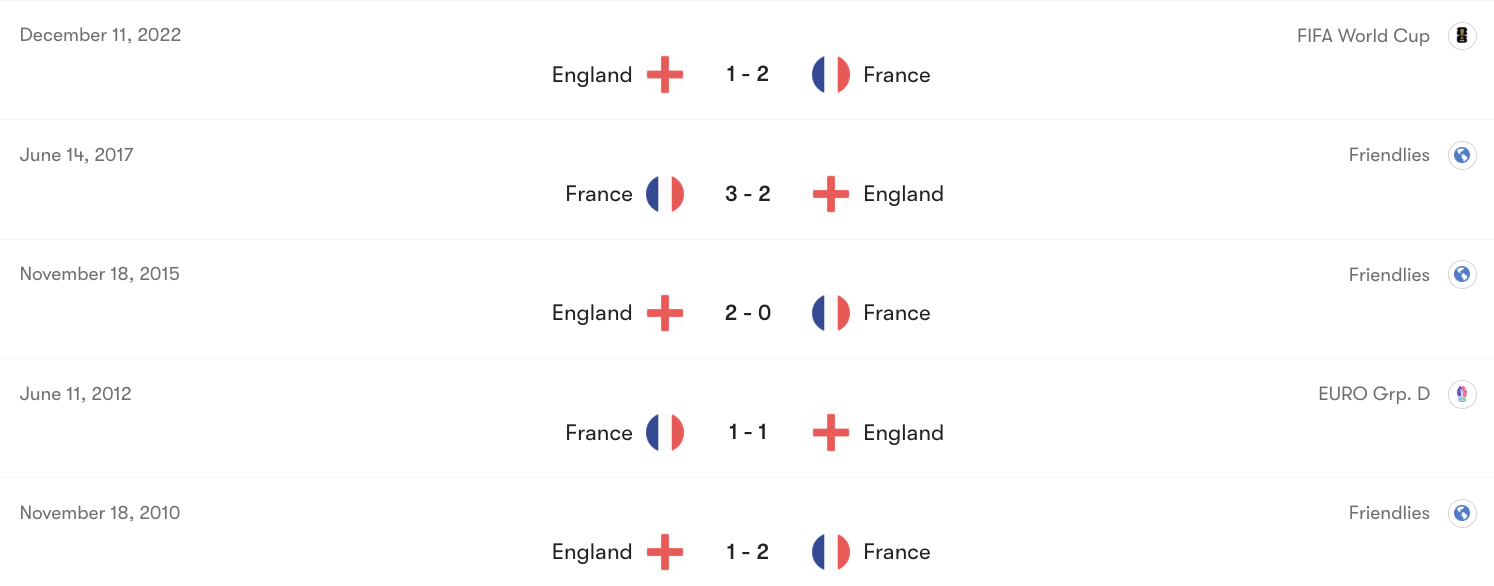This screenshot has height=586, width=1494.
Task: Click the November 18, 2010 date label
Action: click(100, 513)
